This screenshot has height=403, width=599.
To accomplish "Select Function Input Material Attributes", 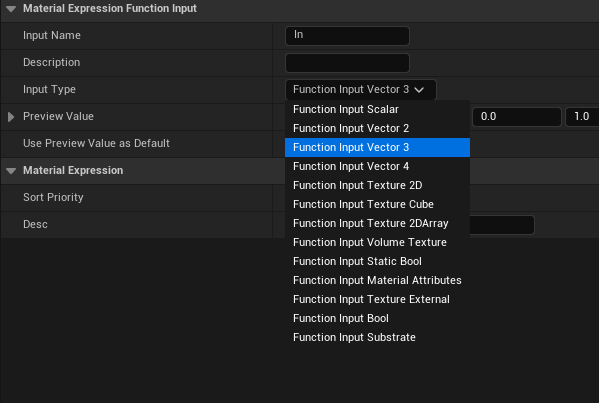I will pos(377,280).
